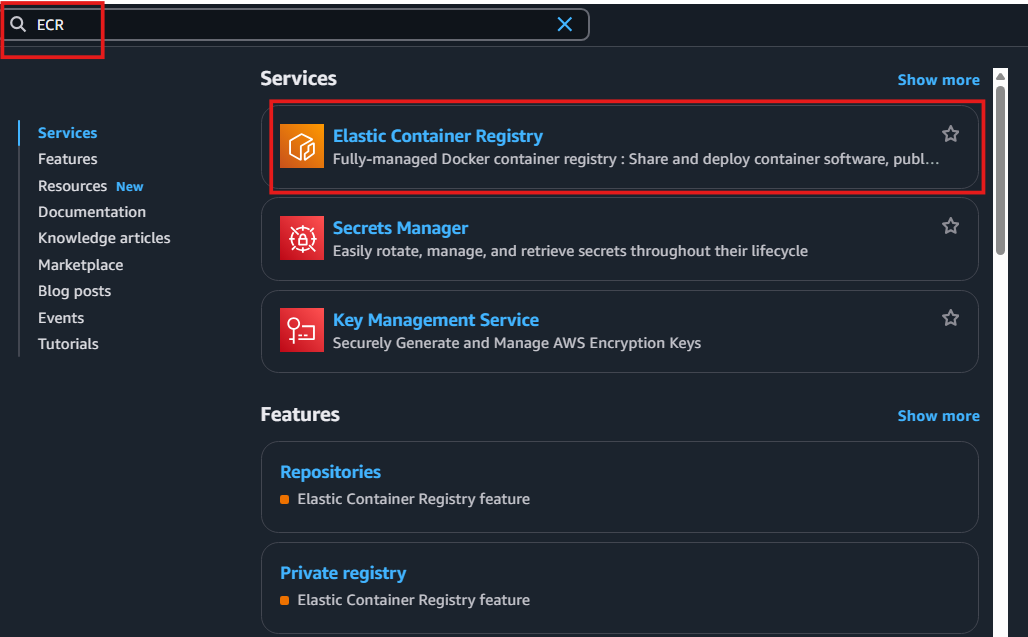
Task: Open the Elastic Container Registry service icon
Action: pyautogui.click(x=302, y=146)
